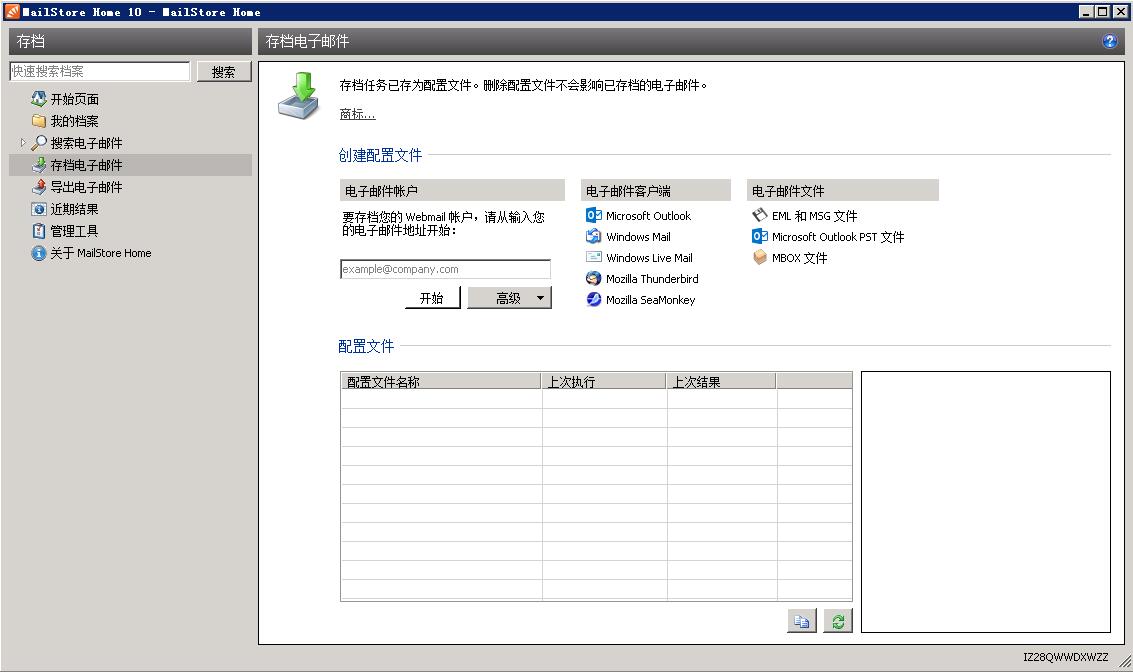Screen dimensions: 1133x672
Task: Click the 关于 MailStore Home info icon
Action: (39, 253)
